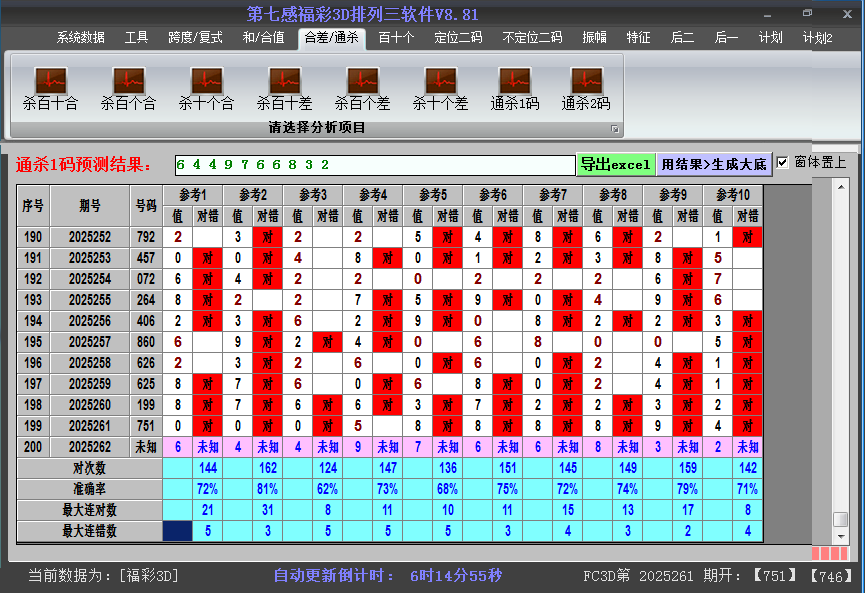Open the 定位二码 tab
Screen dimensions: 865x593
(x=458, y=38)
